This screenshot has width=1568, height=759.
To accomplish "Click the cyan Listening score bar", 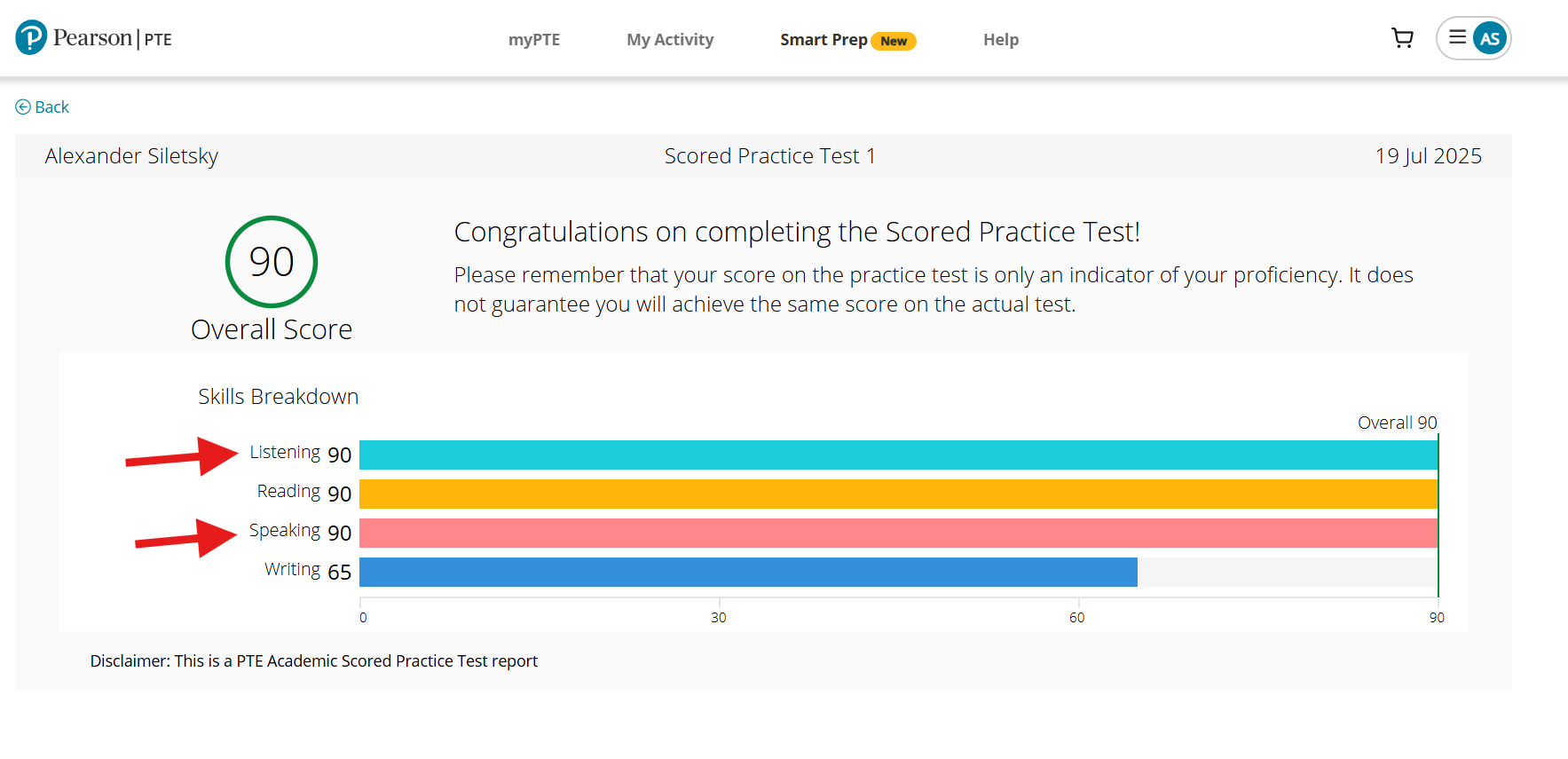I will [898, 455].
